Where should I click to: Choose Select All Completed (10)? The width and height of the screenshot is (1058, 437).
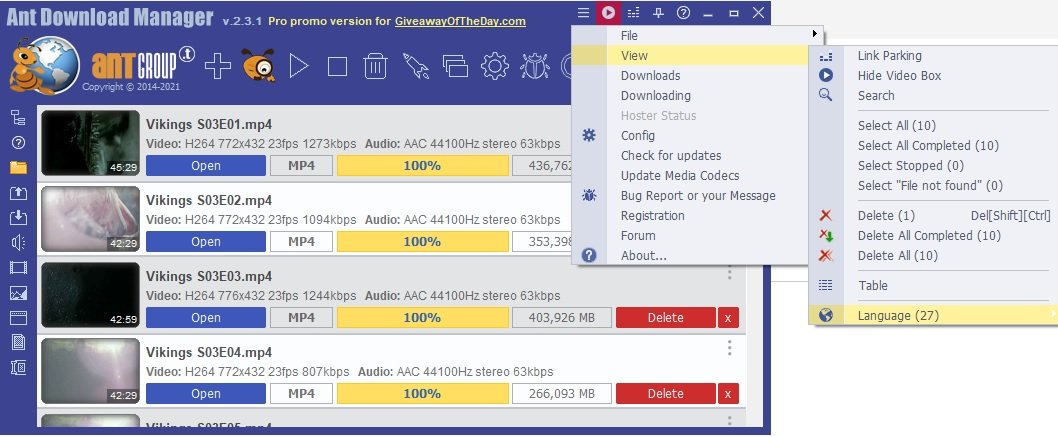(935, 146)
